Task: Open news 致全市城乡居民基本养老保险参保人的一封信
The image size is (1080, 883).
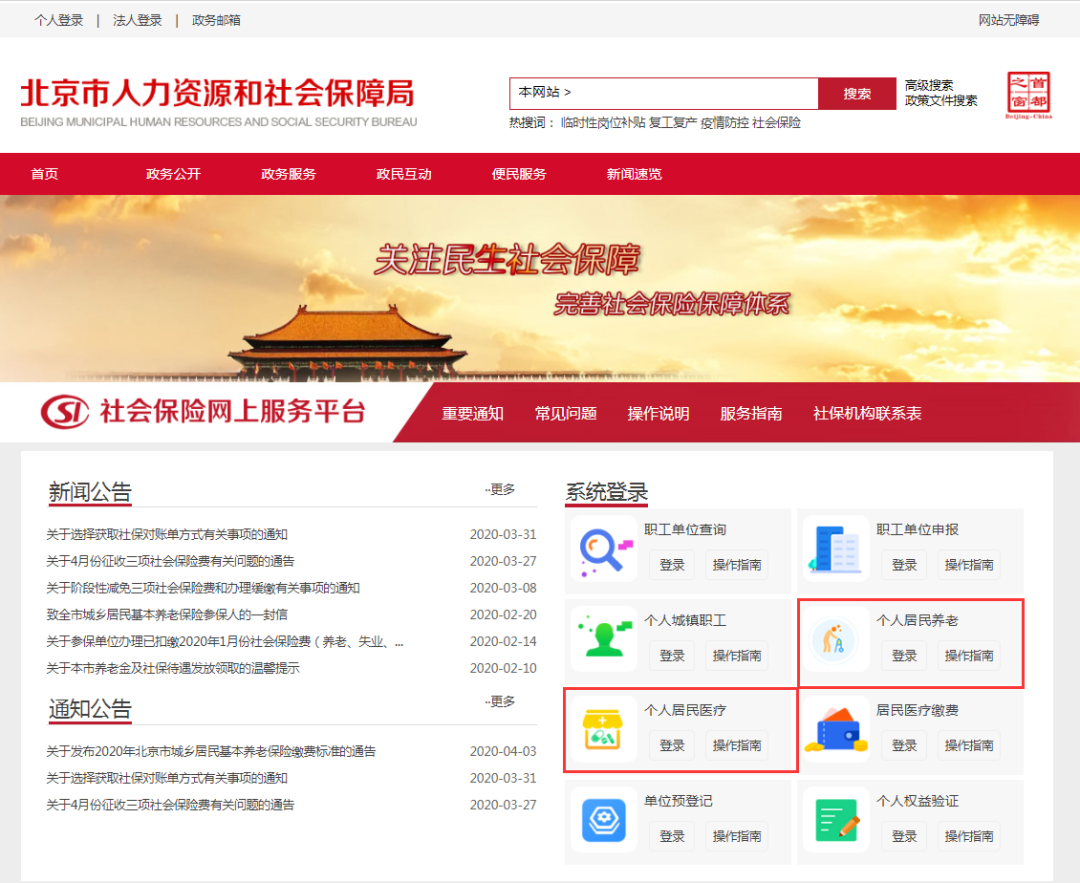Action: click(167, 614)
